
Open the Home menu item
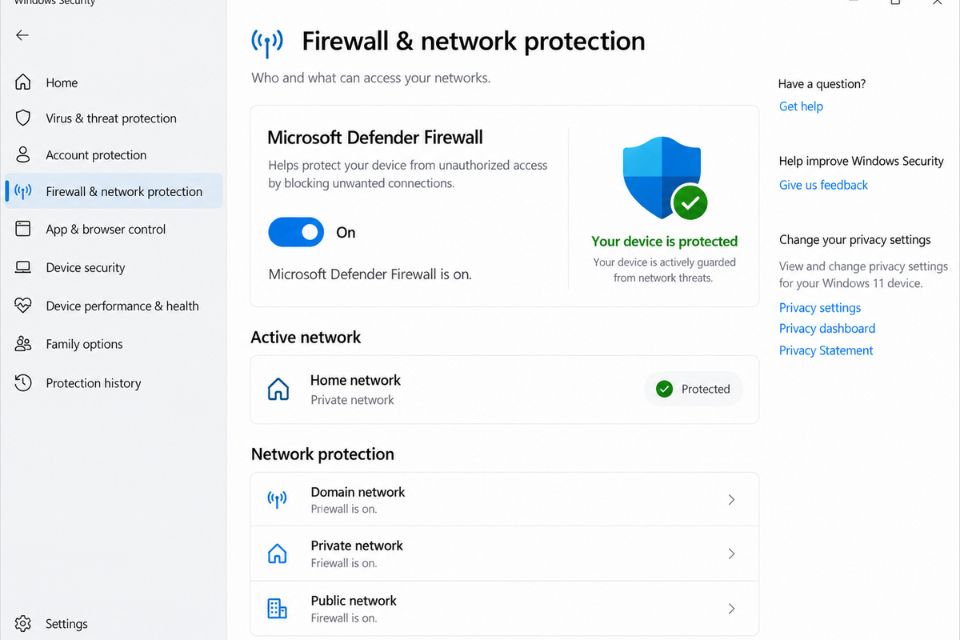tap(114, 82)
